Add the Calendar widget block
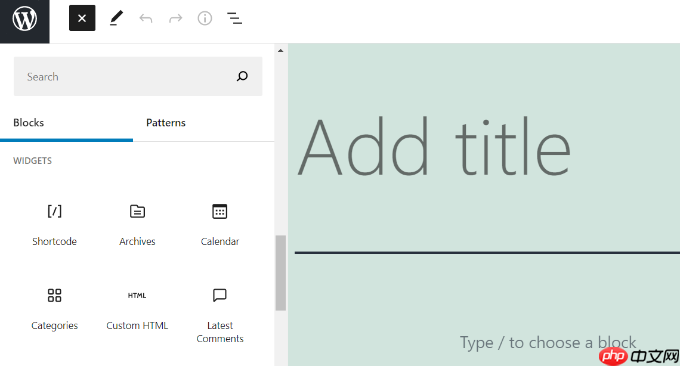The width and height of the screenshot is (680, 366). point(219,225)
